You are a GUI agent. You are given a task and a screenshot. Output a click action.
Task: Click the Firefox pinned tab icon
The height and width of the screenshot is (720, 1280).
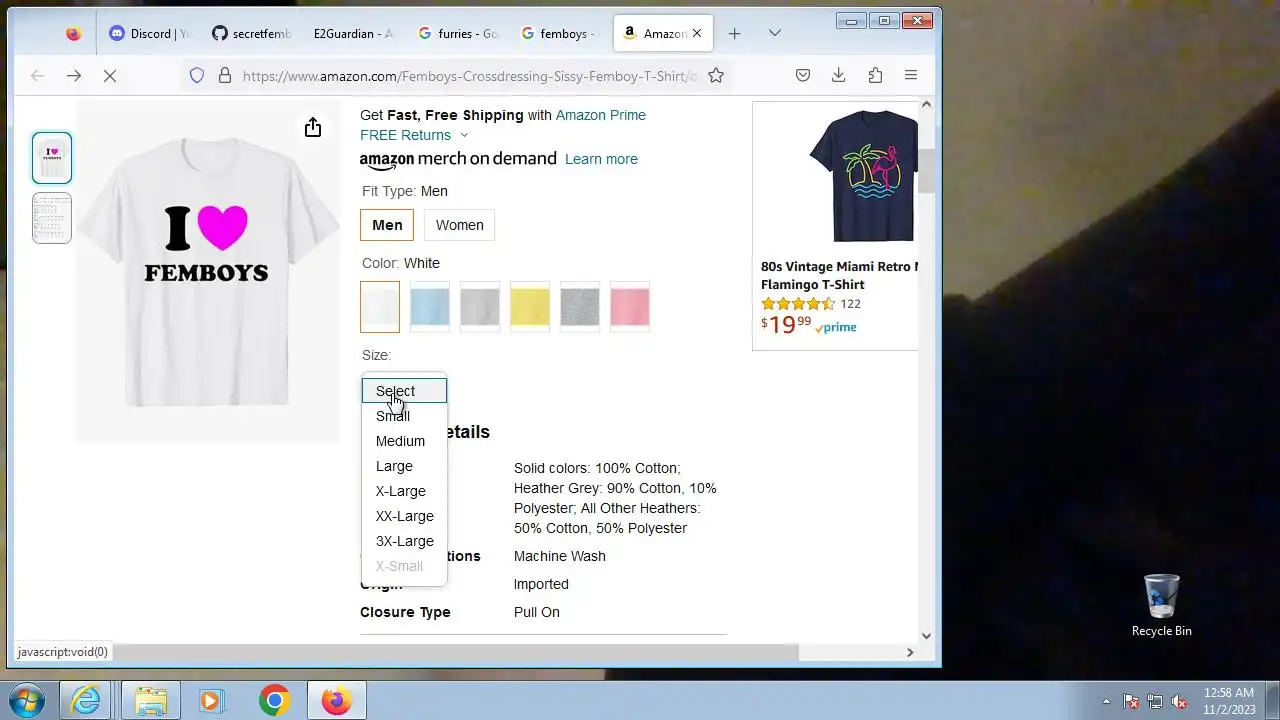[x=73, y=33]
